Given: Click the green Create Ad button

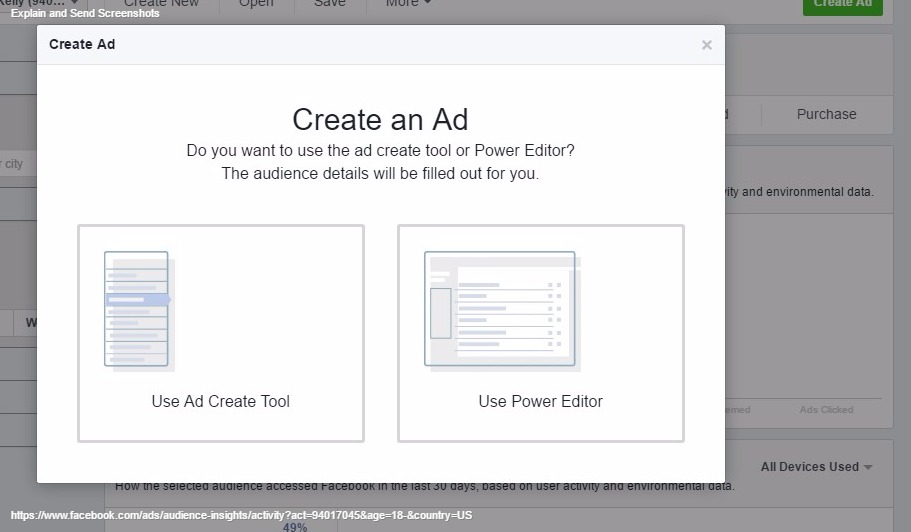Looking at the screenshot, I should click(x=842, y=5).
